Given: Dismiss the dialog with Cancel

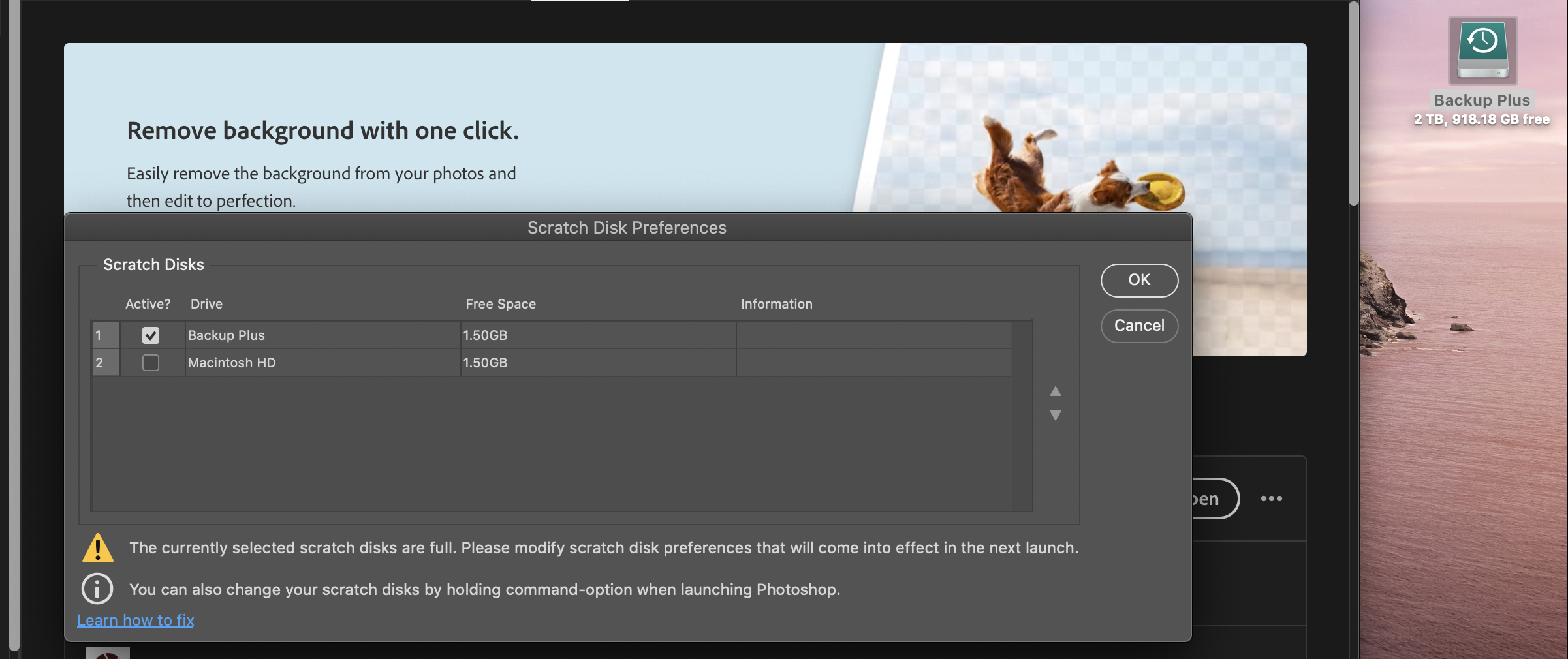Looking at the screenshot, I should (1138, 326).
